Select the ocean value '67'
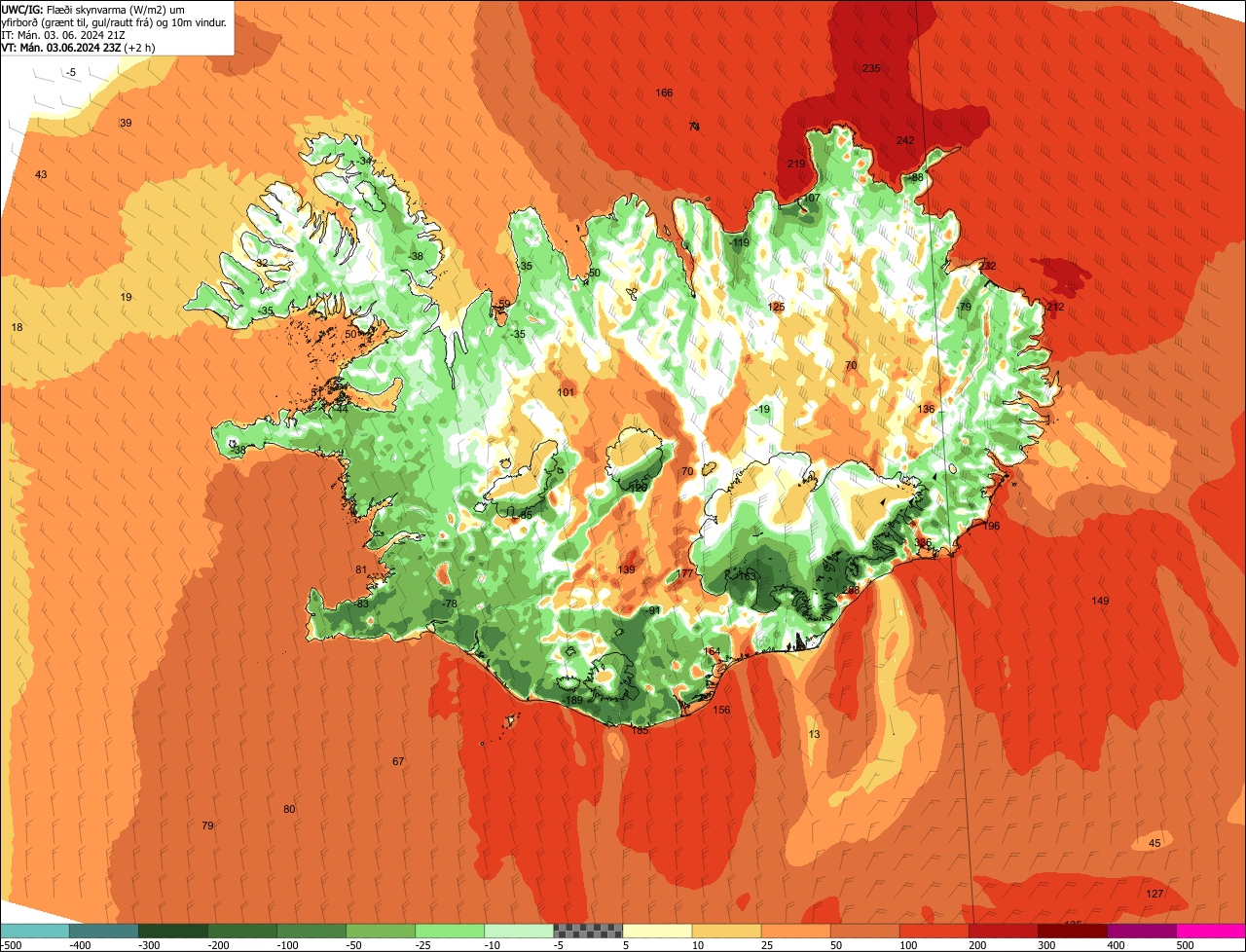Viewport: 1246px width, 952px height. pos(398,761)
